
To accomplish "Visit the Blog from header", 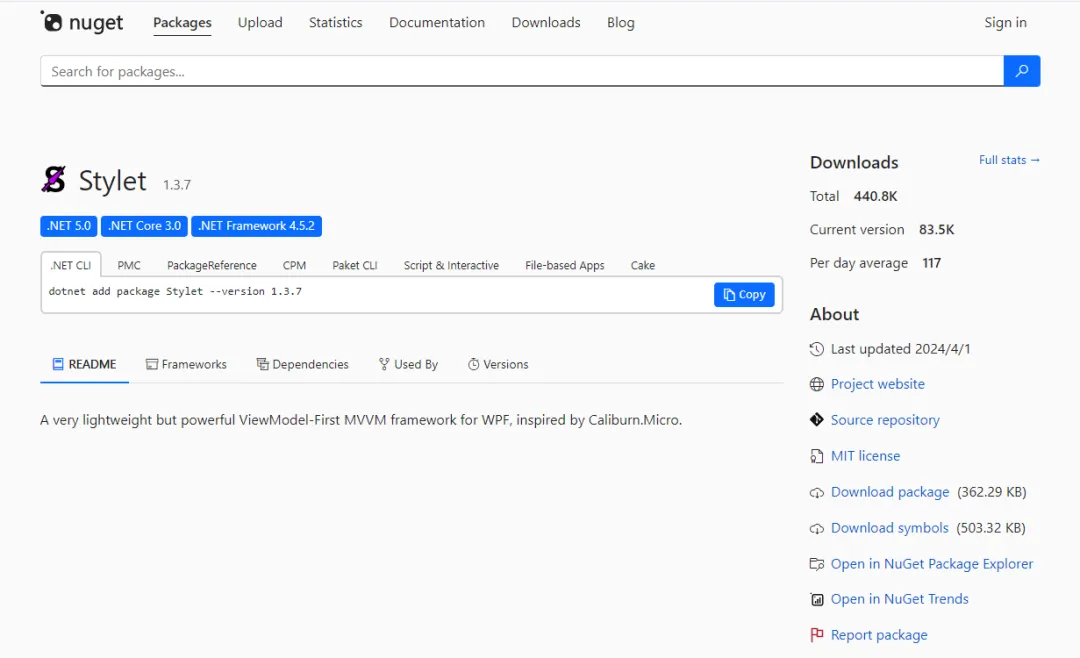I will click(621, 22).
